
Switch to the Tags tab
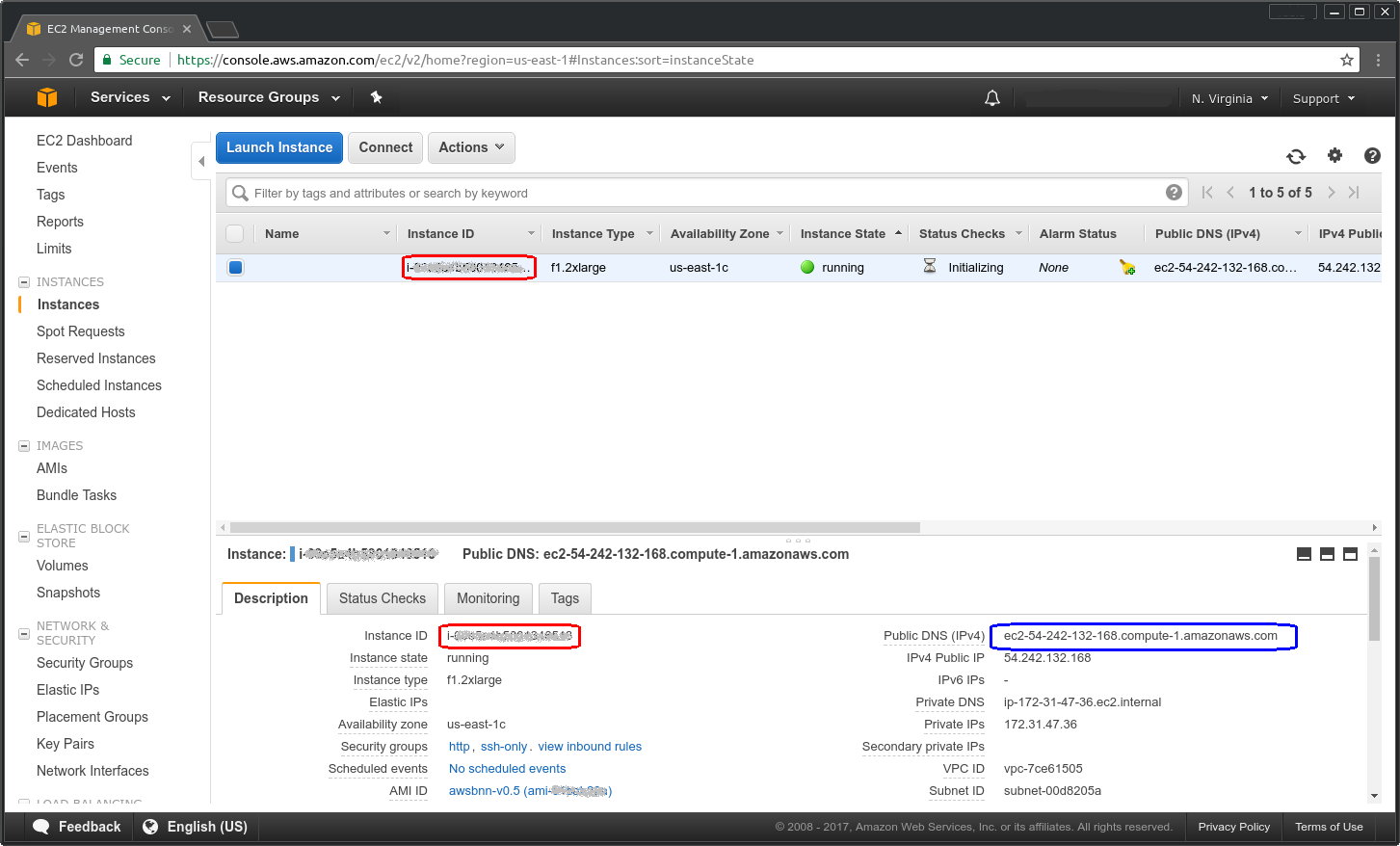(565, 598)
